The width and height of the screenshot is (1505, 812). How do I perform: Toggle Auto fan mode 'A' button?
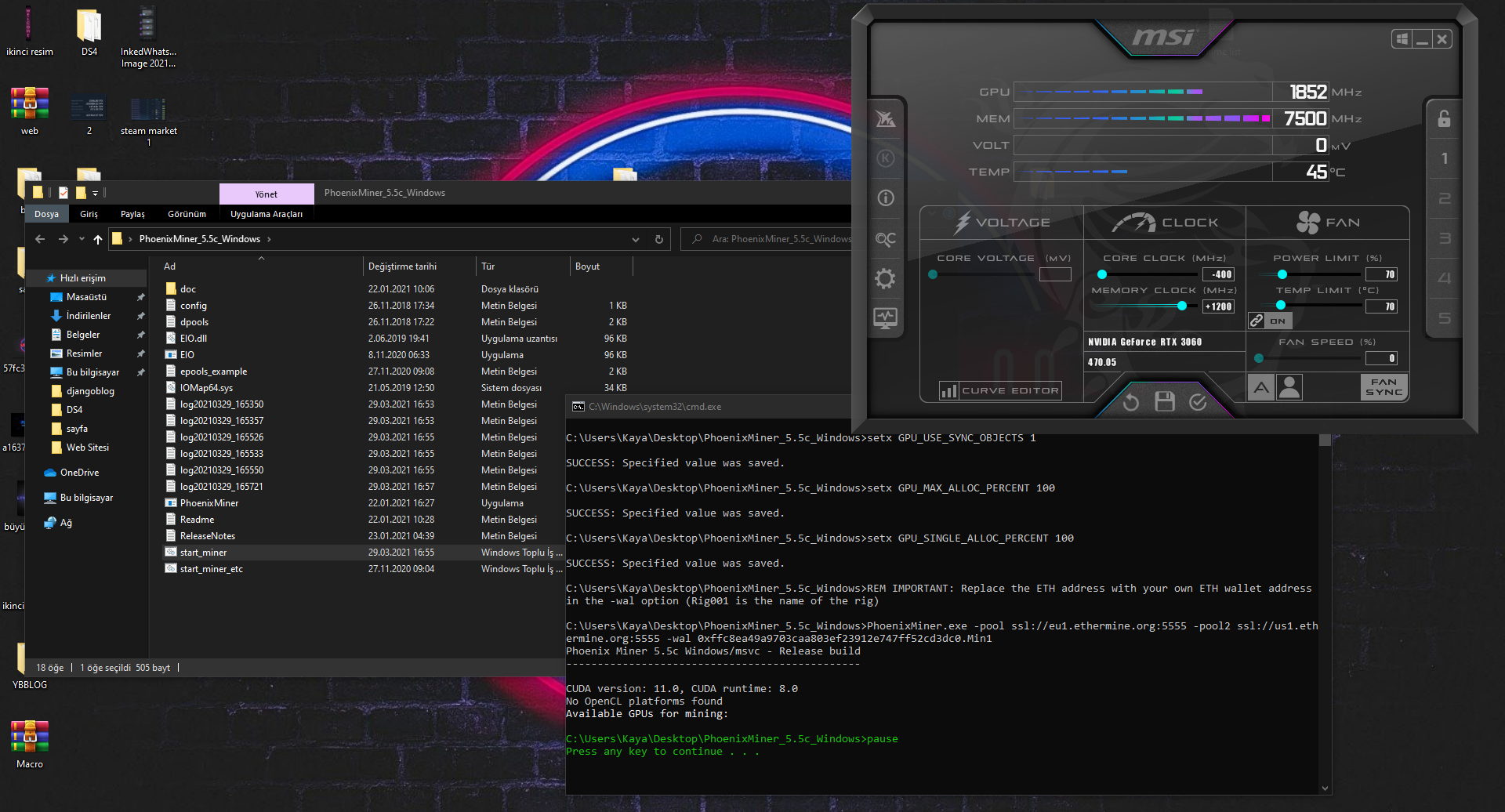click(x=1260, y=387)
